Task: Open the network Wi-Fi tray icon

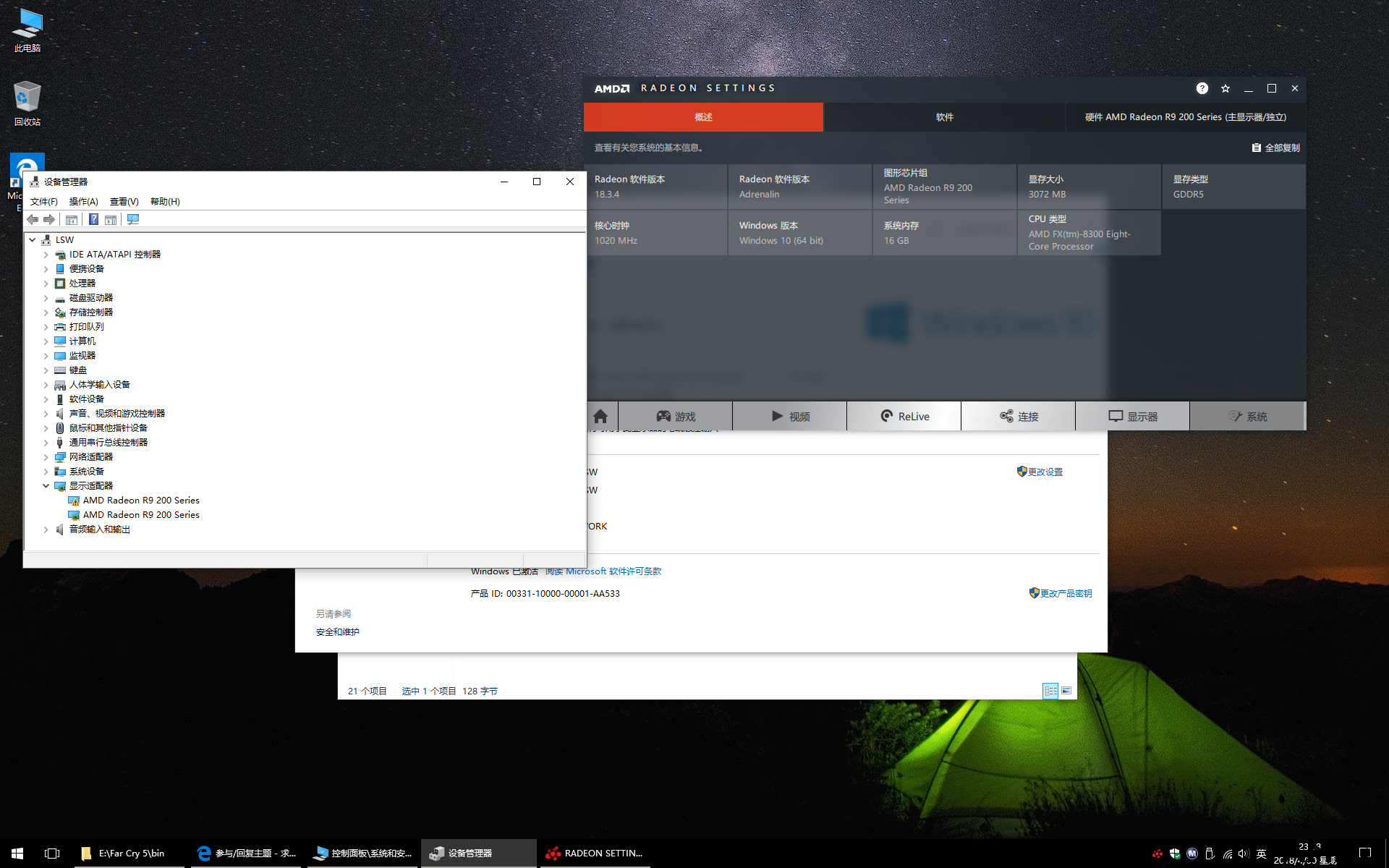Action: point(1228,854)
